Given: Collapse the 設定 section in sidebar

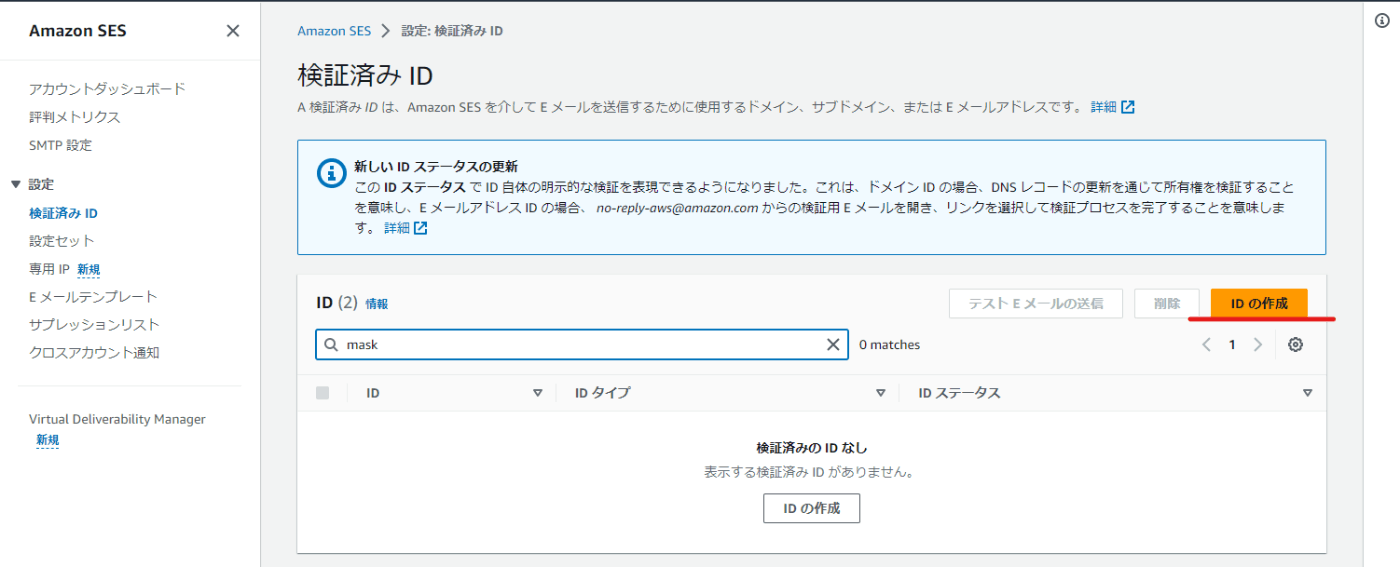Looking at the screenshot, I should pyautogui.click(x=15, y=185).
